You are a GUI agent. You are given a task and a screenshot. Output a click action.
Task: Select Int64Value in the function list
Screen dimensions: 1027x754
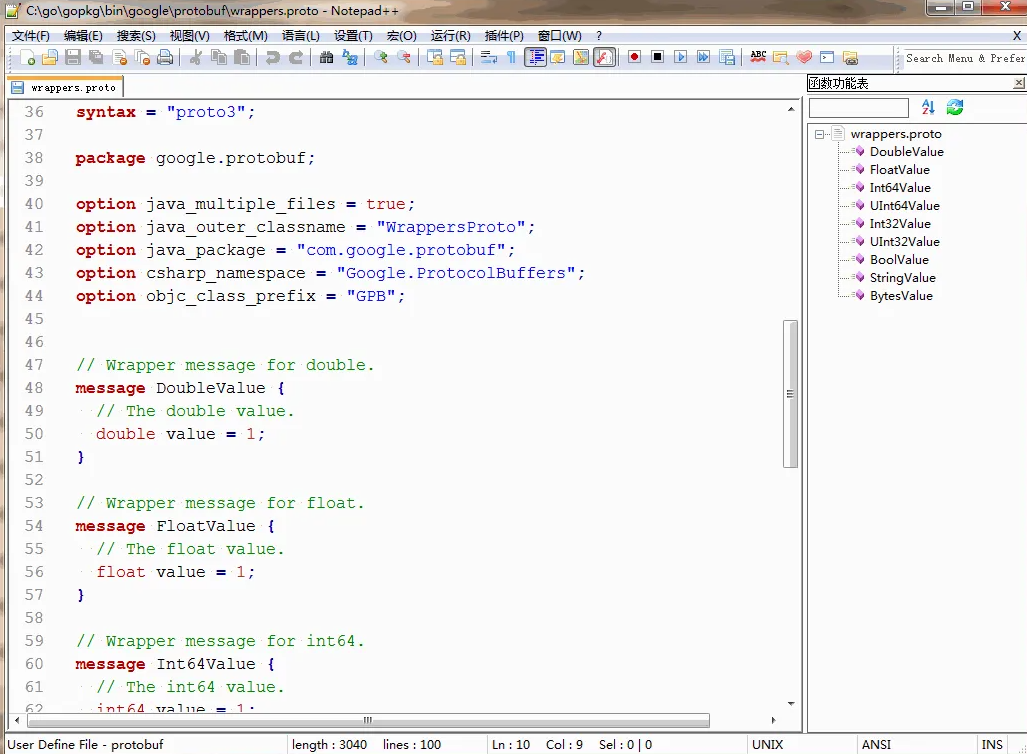coord(900,188)
